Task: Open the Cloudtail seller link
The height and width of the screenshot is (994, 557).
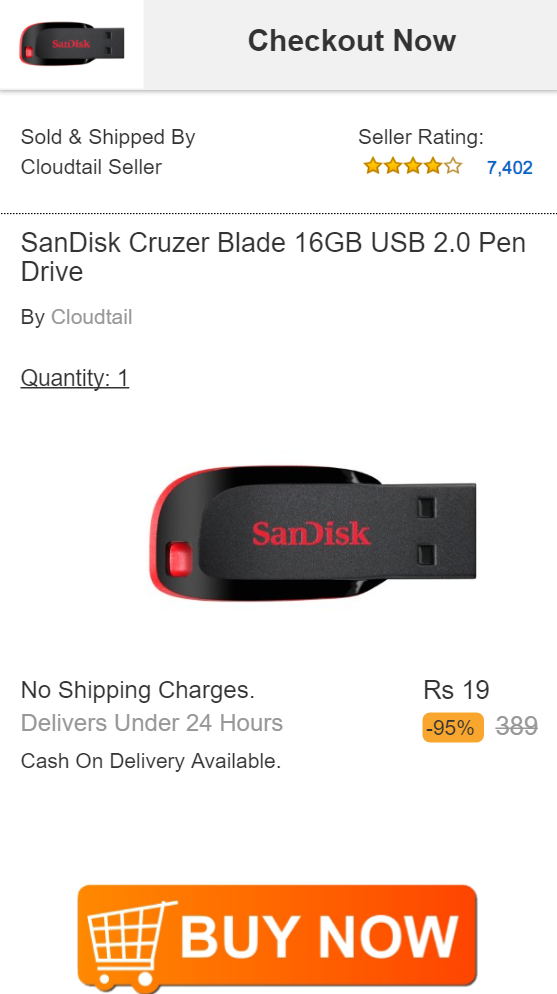Action: 92,316
